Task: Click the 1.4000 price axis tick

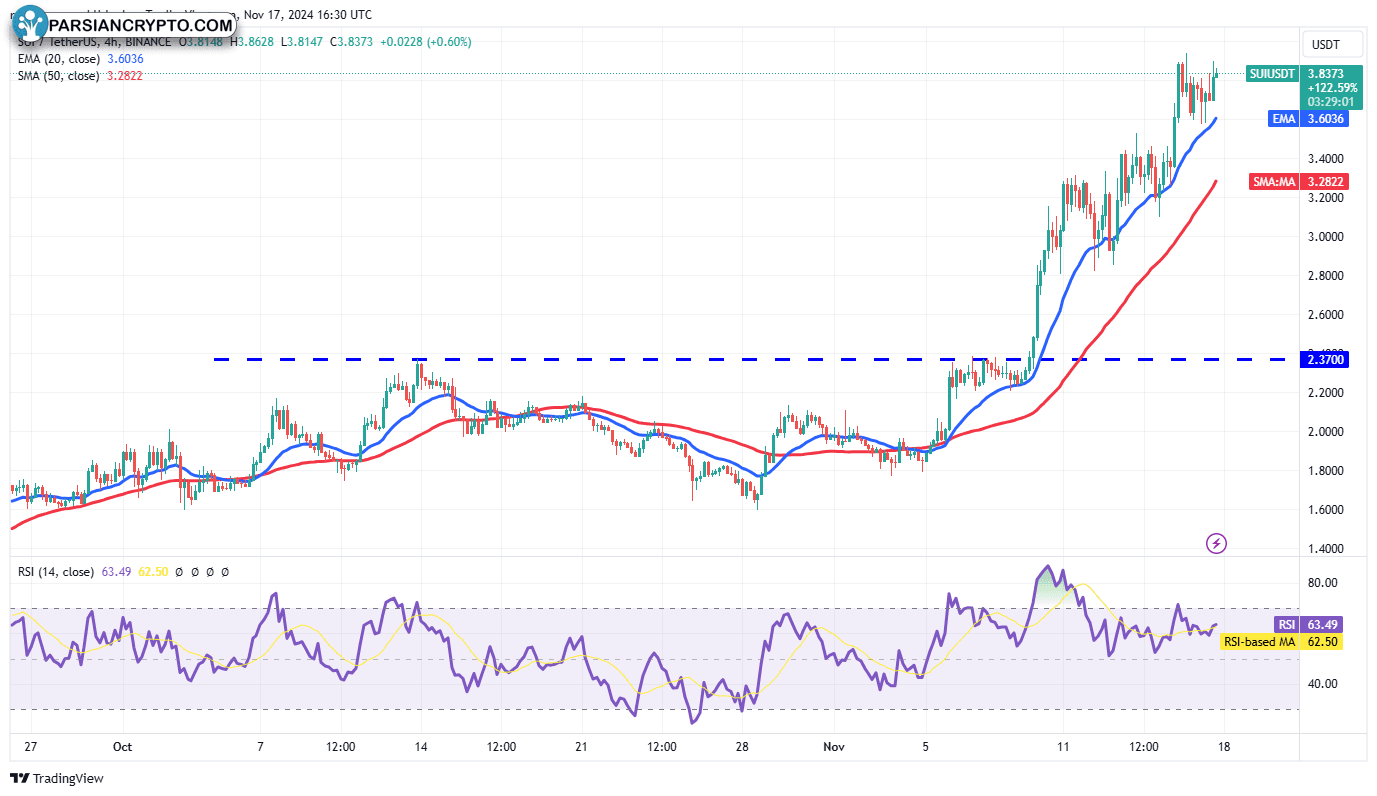Action: tap(1324, 549)
